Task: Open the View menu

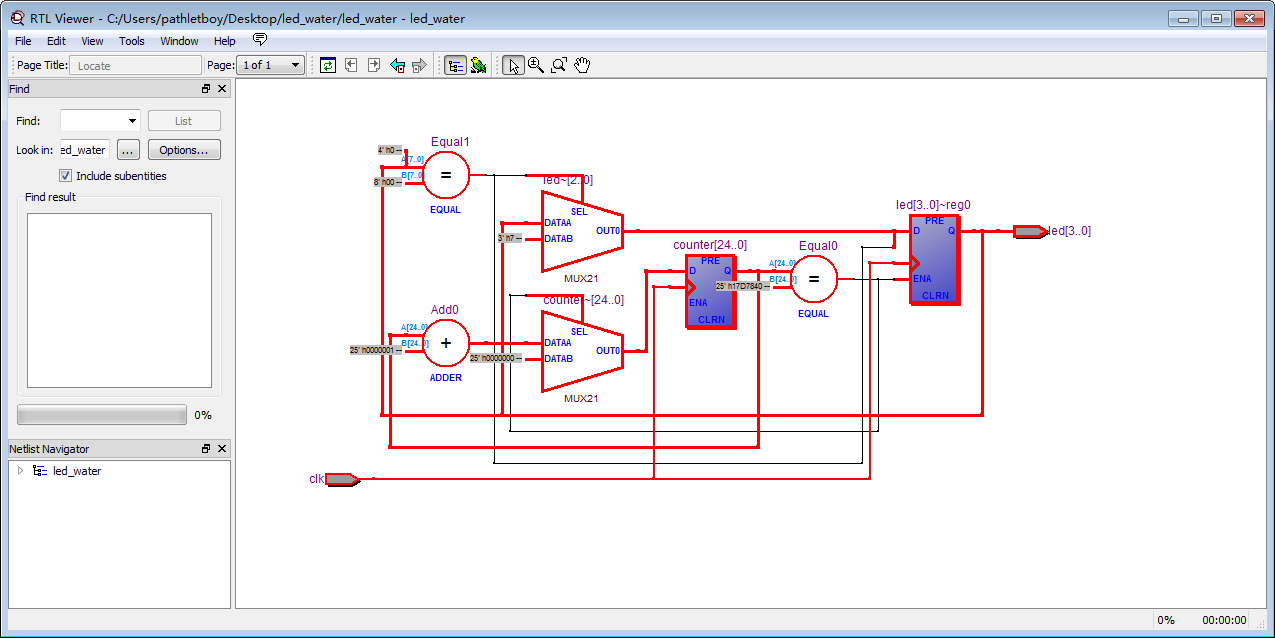Action: click(x=92, y=41)
